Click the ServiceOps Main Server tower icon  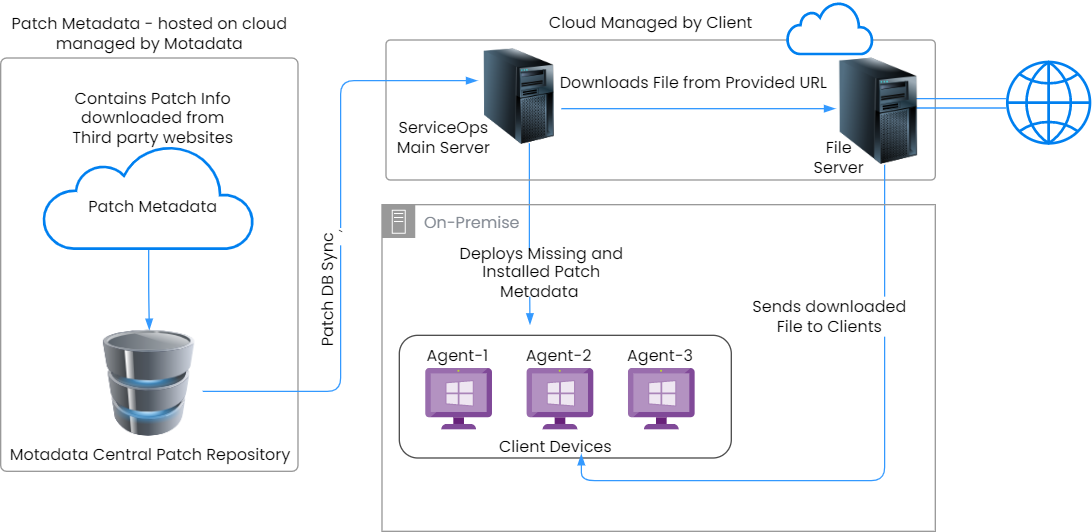point(520,96)
